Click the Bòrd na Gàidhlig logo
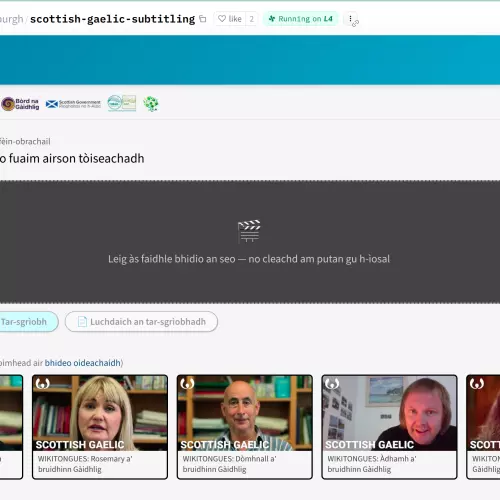 coord(20,104)
